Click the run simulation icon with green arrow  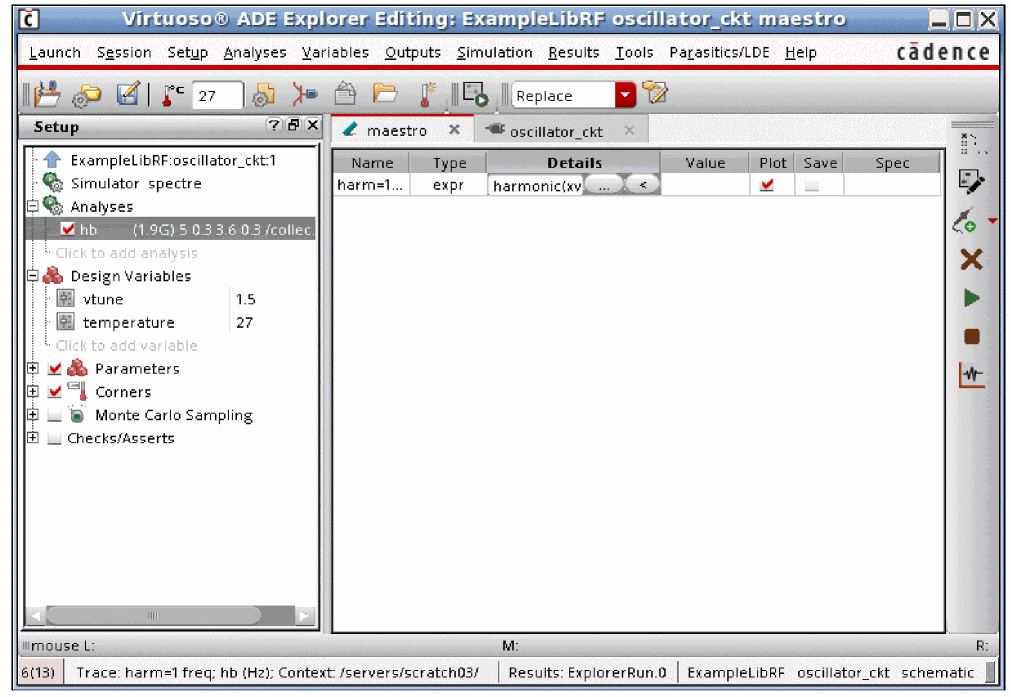tap(475, 94)
